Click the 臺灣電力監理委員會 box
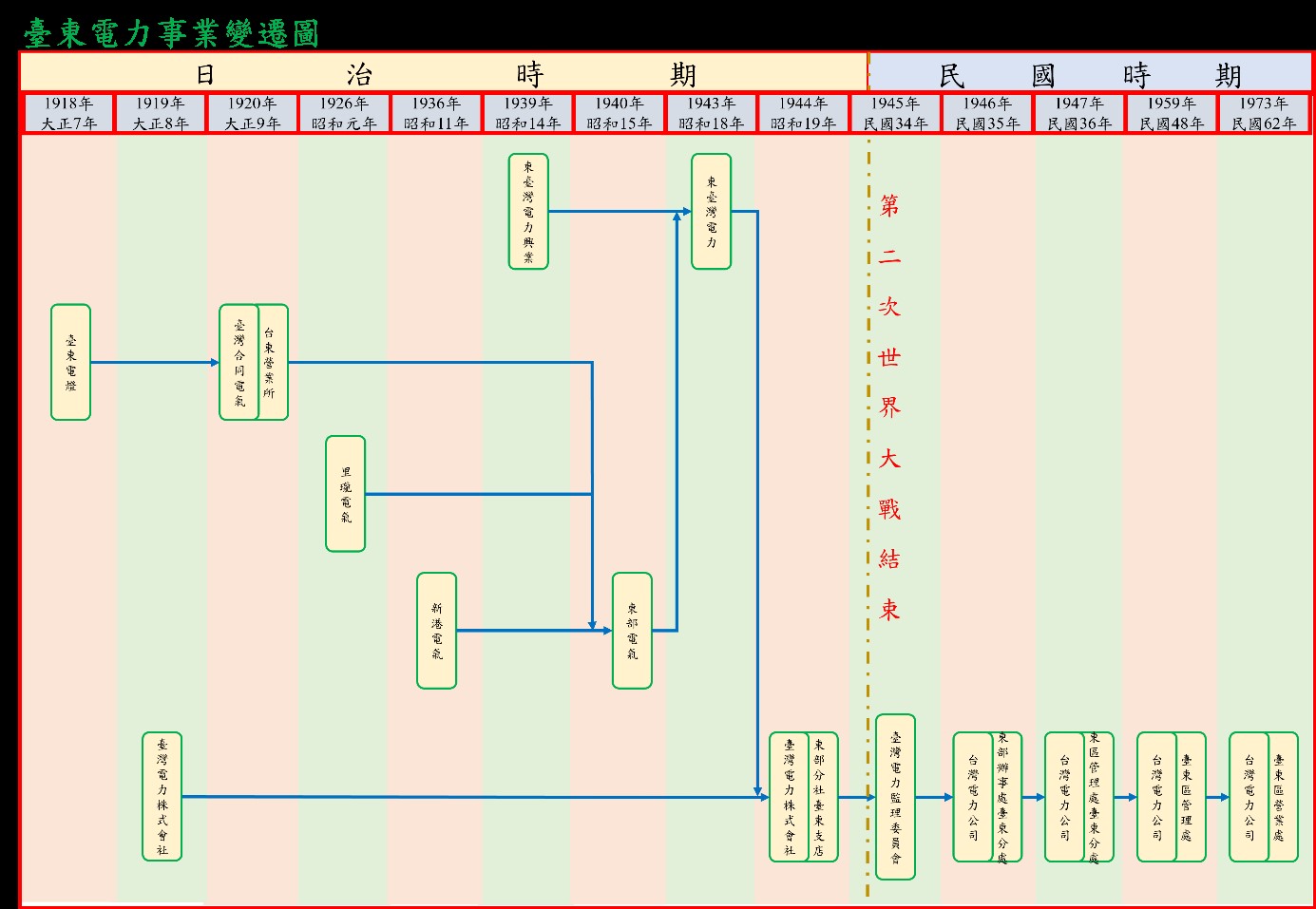This screenshot has height=909, width=1316. [895, 796]
